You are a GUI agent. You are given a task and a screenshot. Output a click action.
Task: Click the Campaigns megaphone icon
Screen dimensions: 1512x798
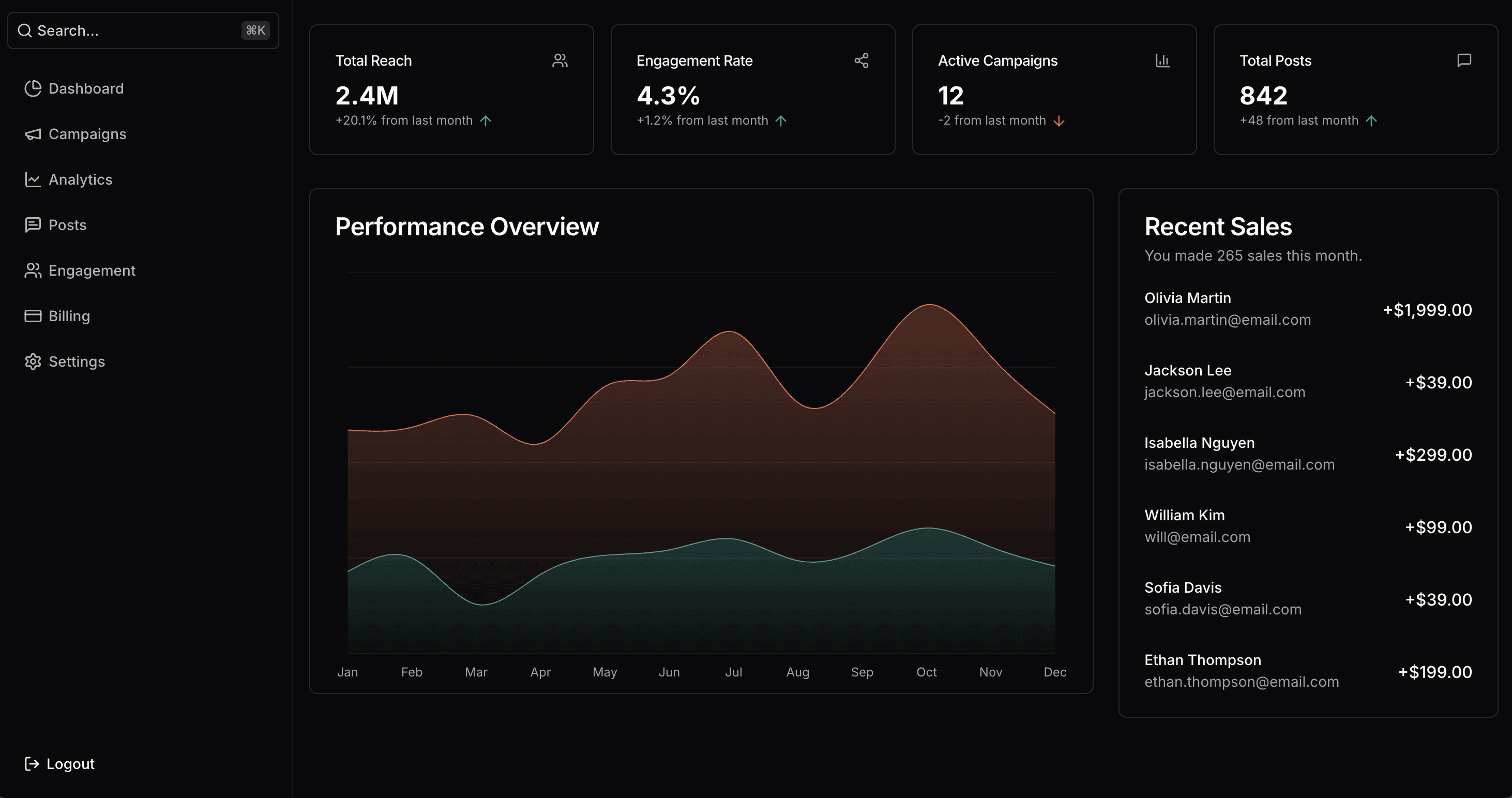pyautogui.click(x=33, y=134)
